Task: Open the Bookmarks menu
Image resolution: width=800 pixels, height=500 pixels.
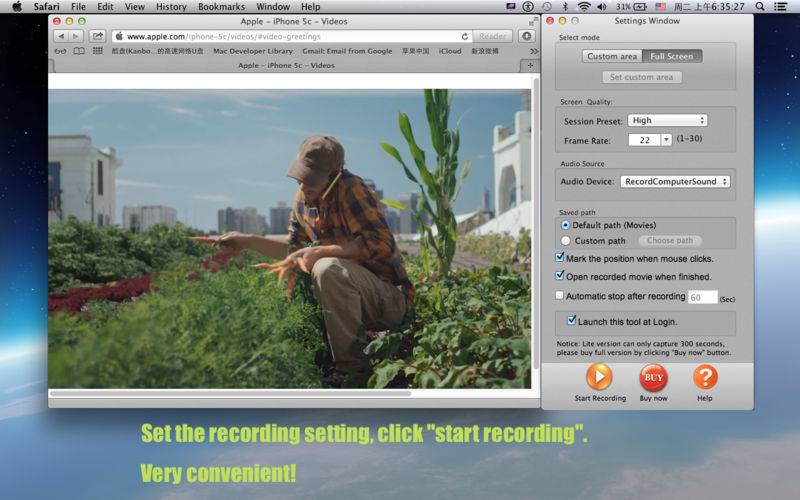Action: [x=221, y=7]
